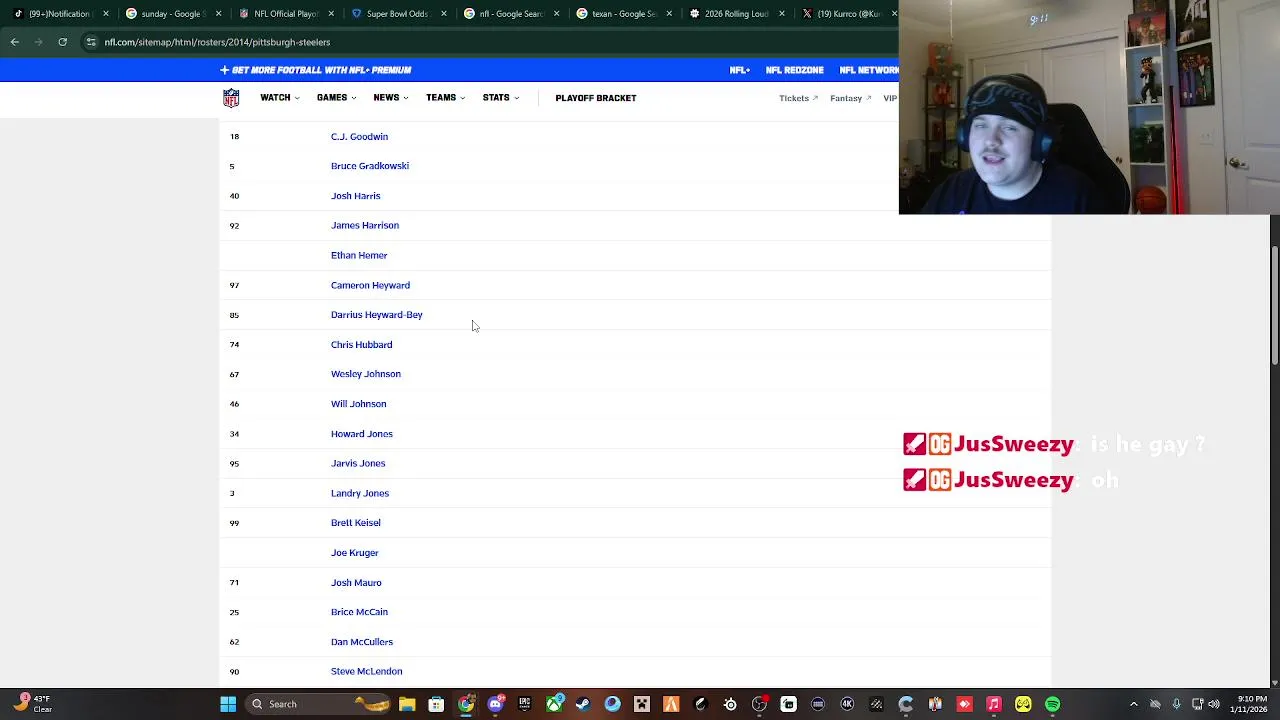Open Wesley Johnson player link
Screen dimensions: 1280x720
click(x=366, y=374)
